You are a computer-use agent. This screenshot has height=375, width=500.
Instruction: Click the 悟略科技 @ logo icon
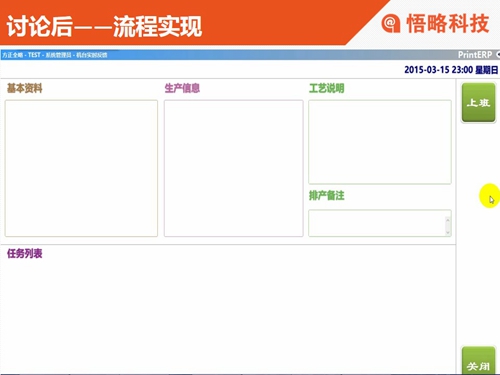(391, 23)
